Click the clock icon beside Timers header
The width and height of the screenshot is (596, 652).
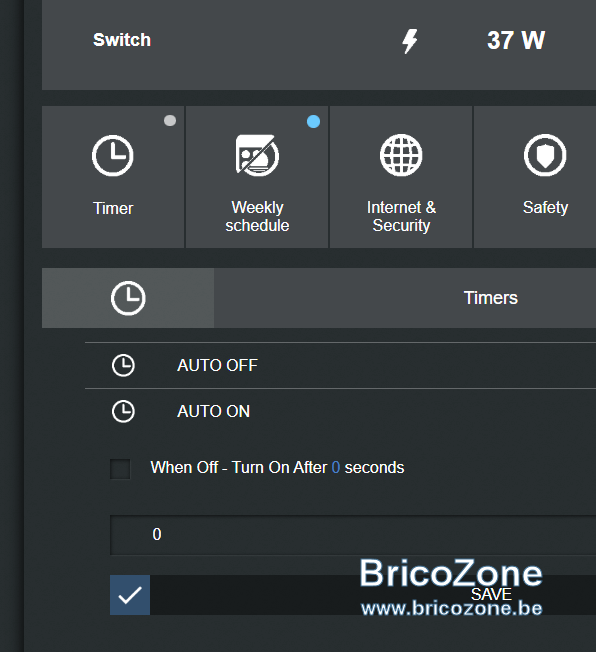coord(128,298)
